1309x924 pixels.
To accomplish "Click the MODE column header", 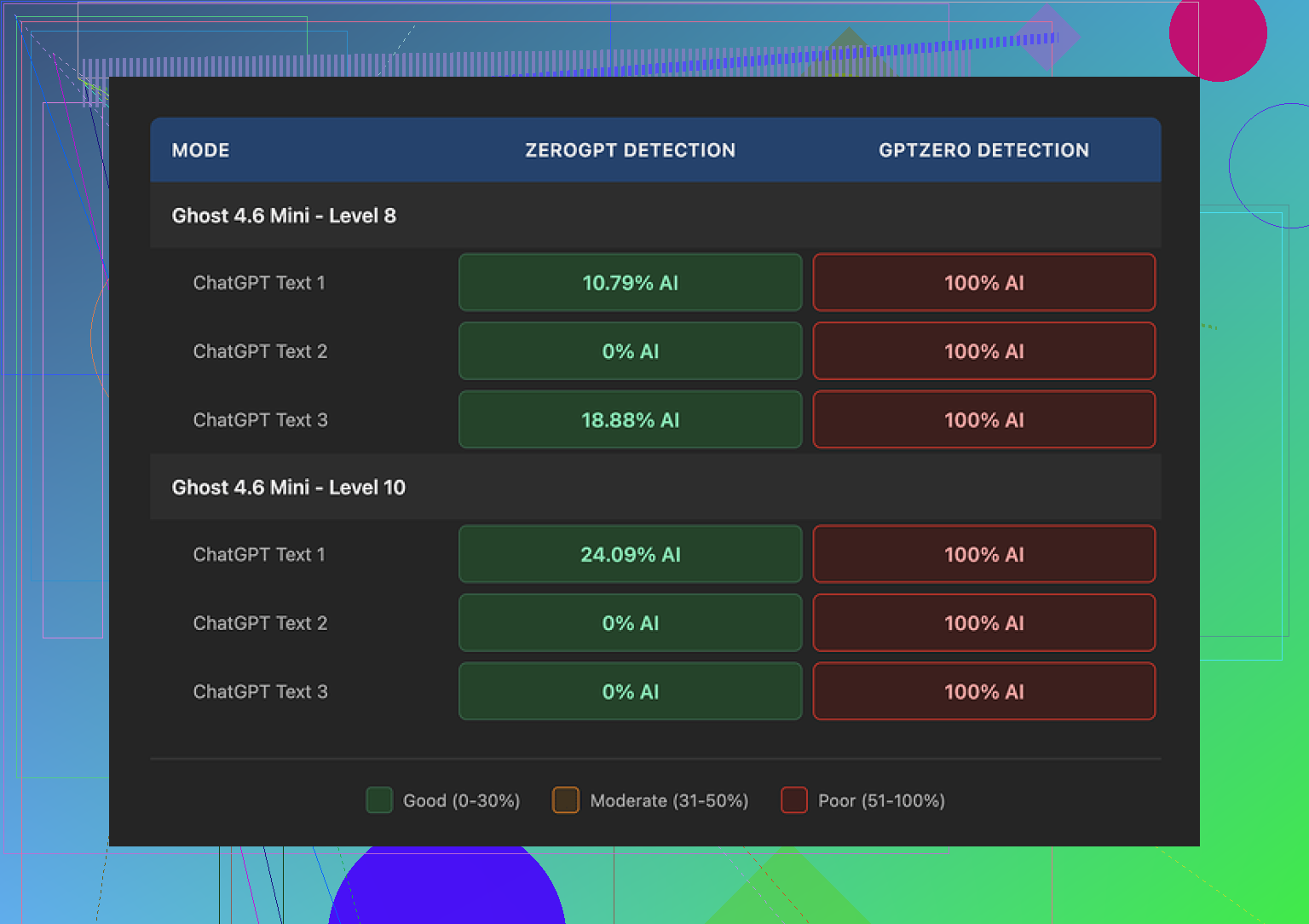I will (x=200, y=150).
